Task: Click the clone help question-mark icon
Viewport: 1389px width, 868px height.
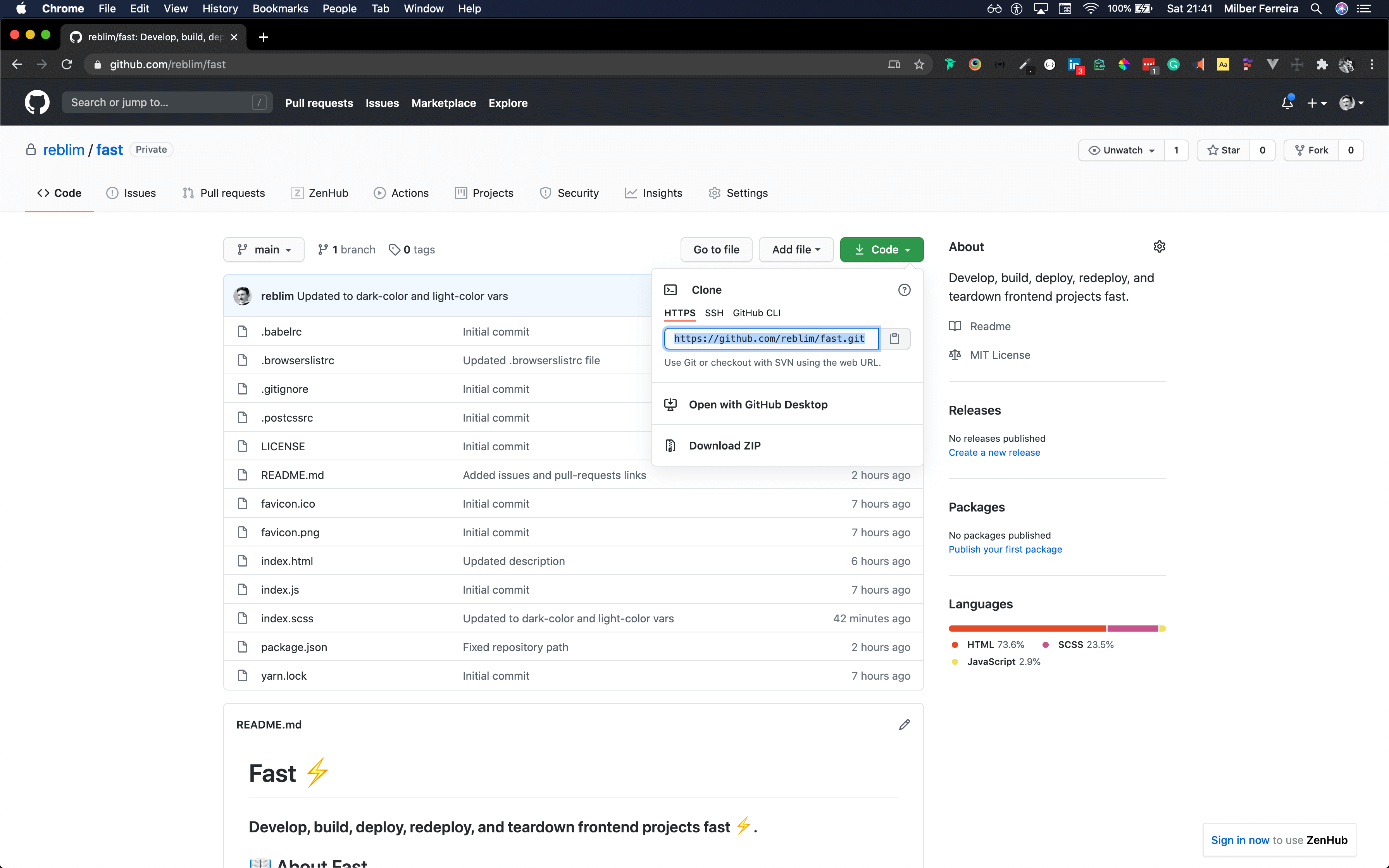Action: [x=904, y=290]
